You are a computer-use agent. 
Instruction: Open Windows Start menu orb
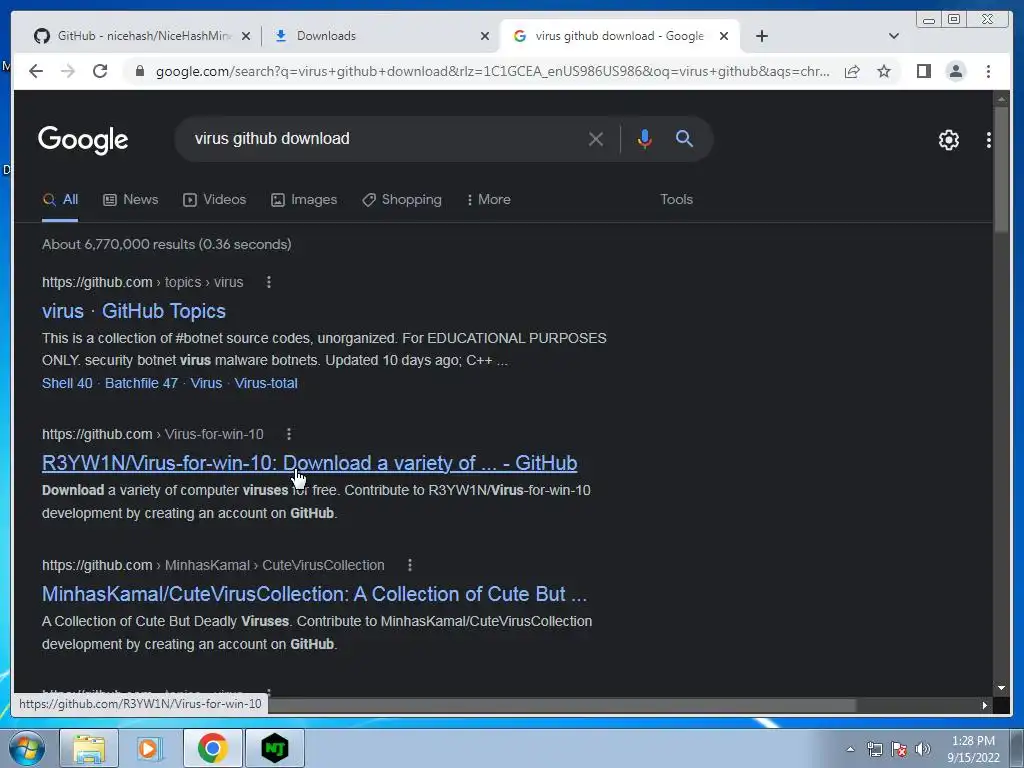[27, 748]
